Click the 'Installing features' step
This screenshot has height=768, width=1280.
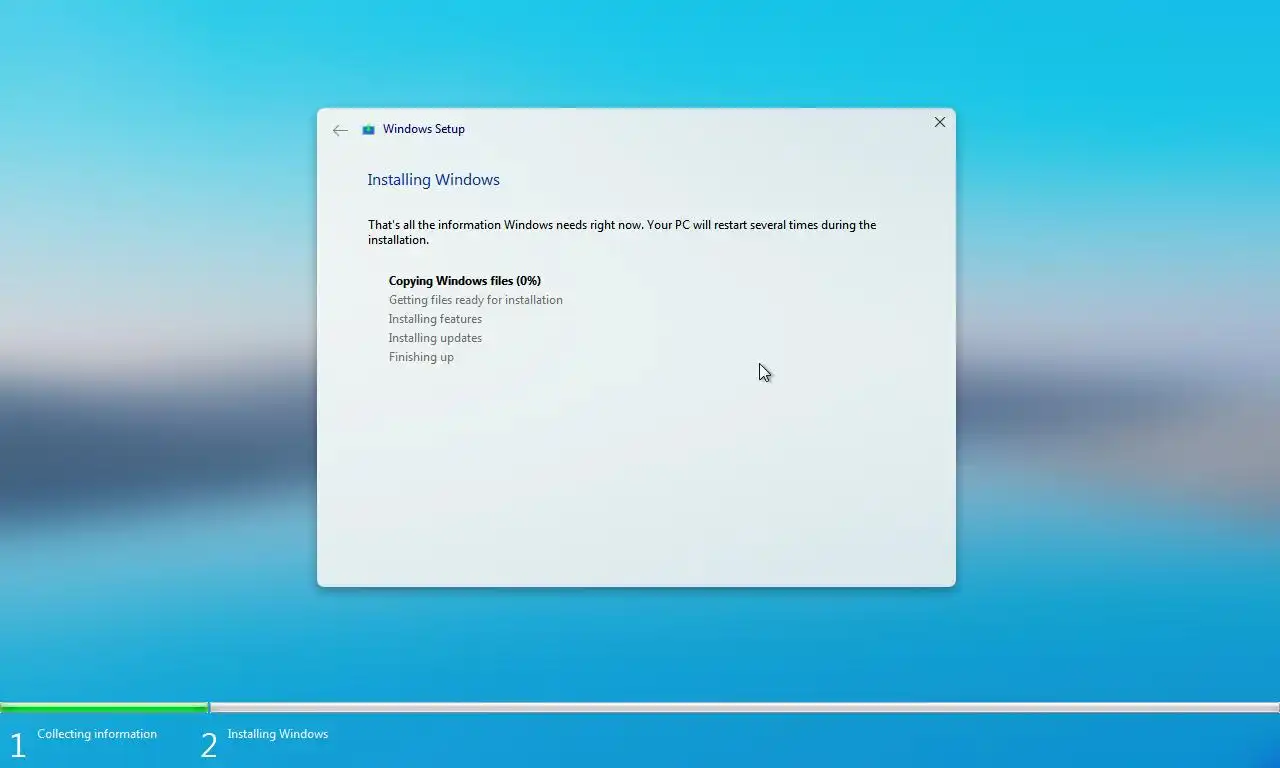tap(435, 319)
